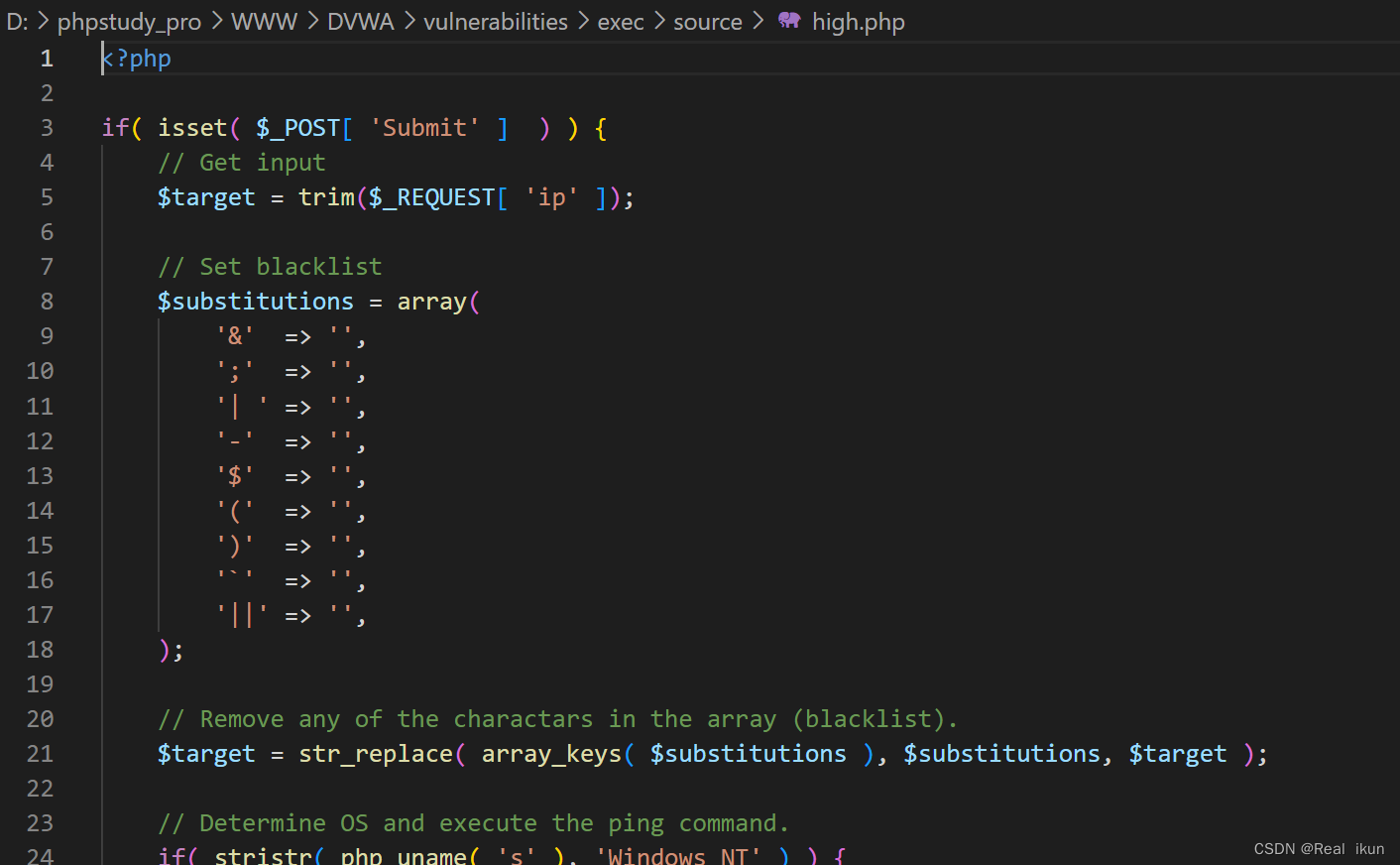The width and height of the screenshot is (1400, 865).
Task: Click the DVWA breadcrumb segment
Action: [x=361, y=22]
